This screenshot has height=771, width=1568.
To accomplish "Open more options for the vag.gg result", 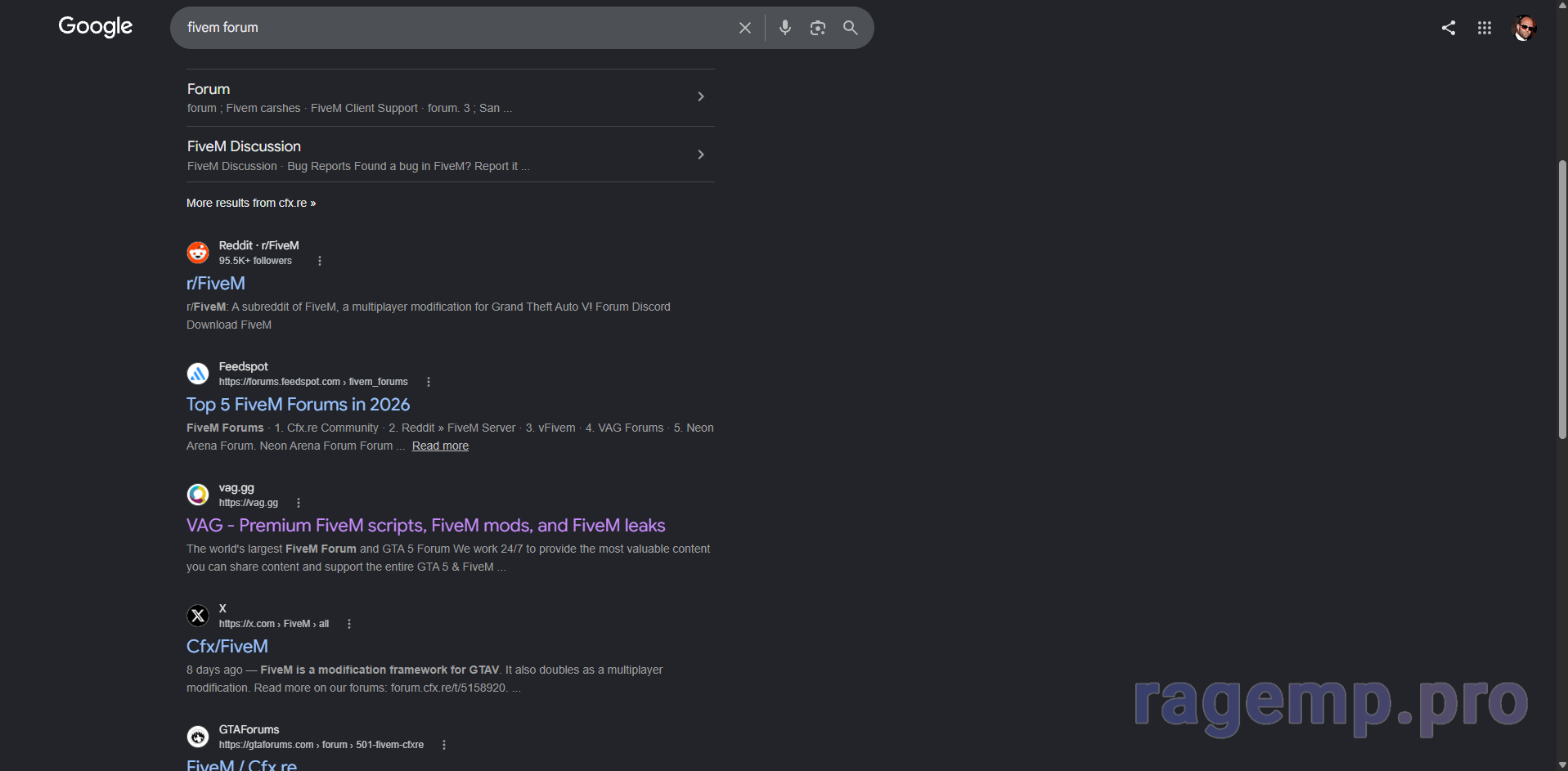I will [299, 503].
